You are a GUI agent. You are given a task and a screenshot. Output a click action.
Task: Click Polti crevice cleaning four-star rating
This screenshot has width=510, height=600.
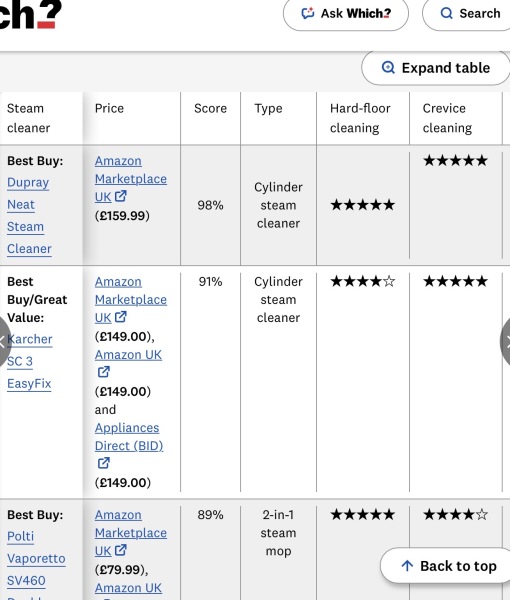455,515
